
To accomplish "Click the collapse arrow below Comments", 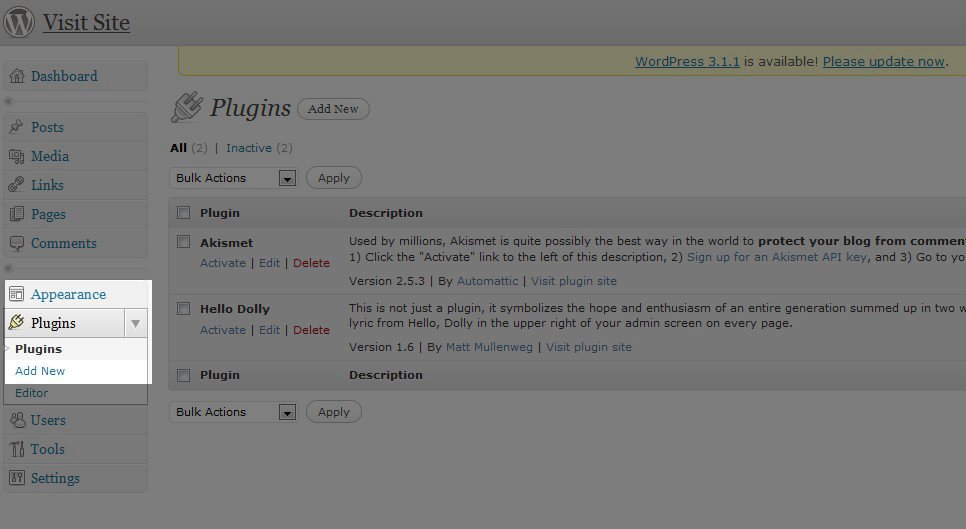I will (x=8, y=268).
